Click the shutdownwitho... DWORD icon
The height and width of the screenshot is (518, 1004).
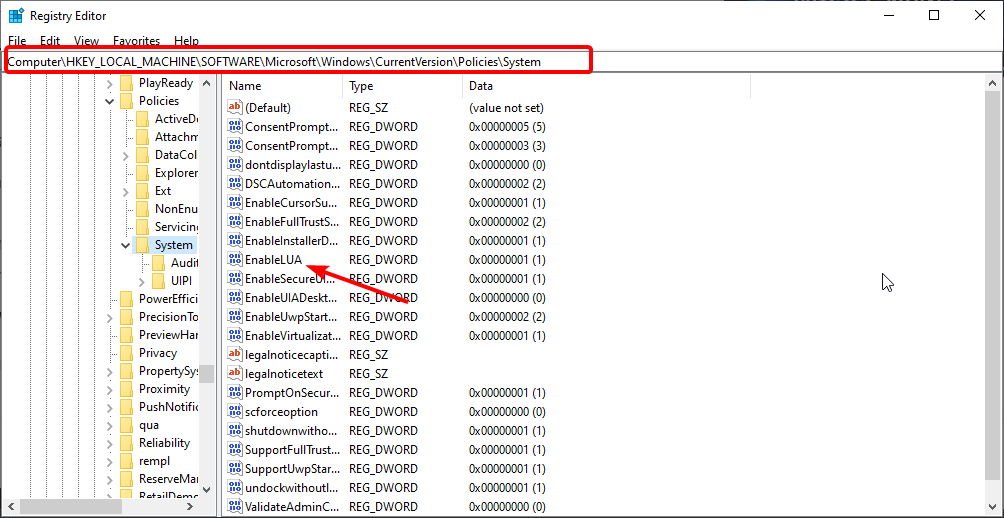235,430
